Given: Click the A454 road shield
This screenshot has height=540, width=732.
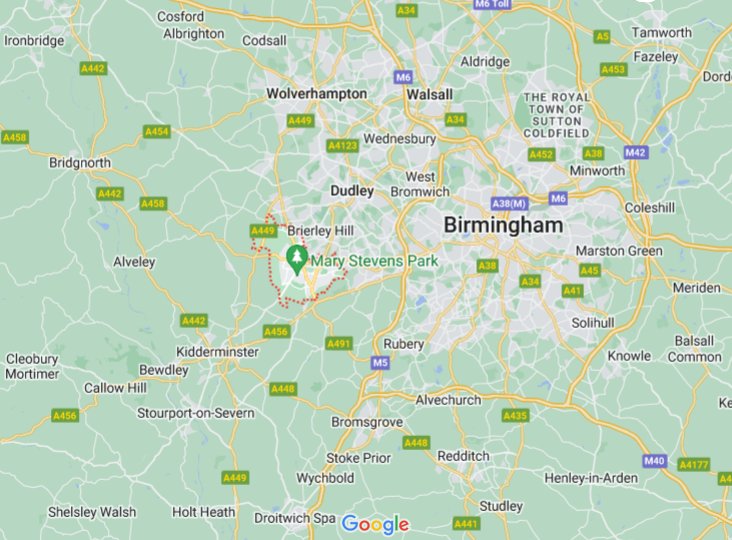Looking at the screenshot, I should (x=156, y=132).
